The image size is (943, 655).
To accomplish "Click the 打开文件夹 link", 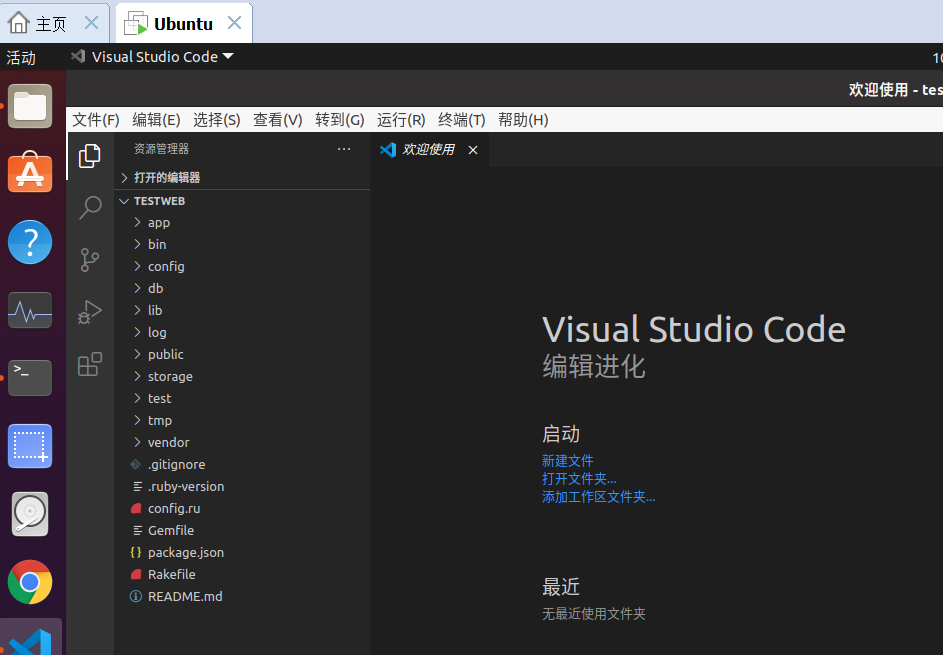I will (579, 478).
